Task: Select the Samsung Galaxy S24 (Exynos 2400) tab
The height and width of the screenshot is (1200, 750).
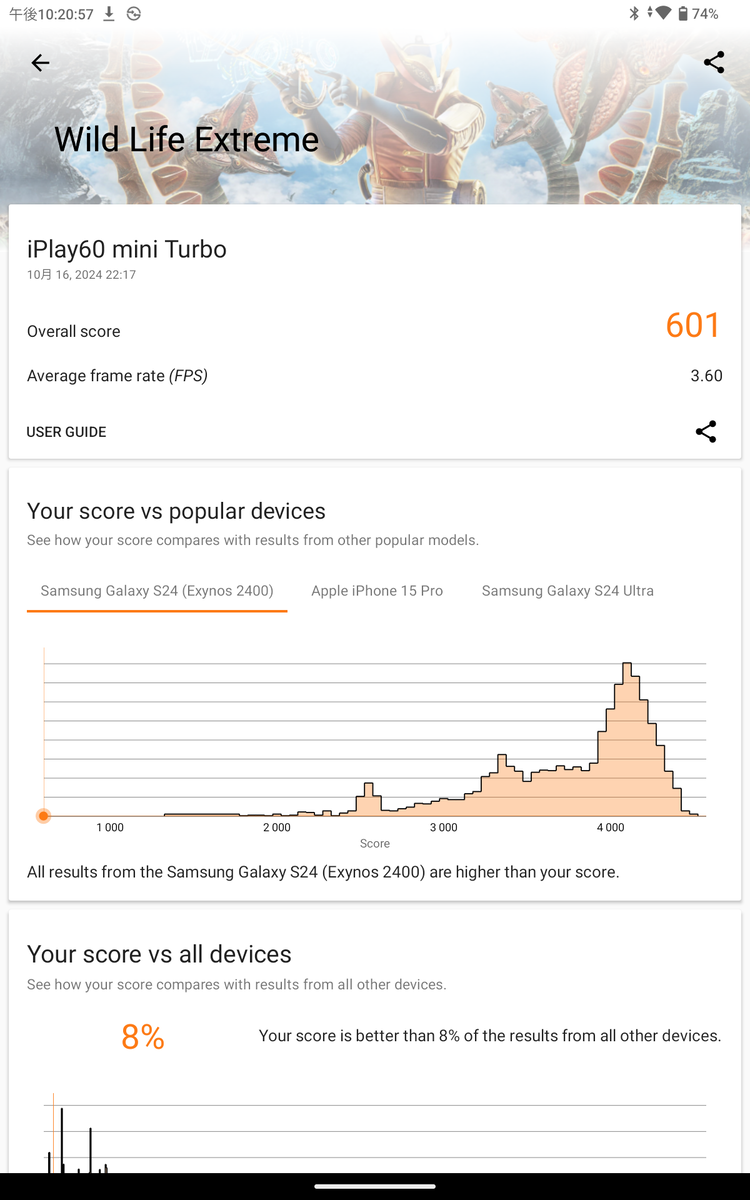Action: click(x=157, y=591)
